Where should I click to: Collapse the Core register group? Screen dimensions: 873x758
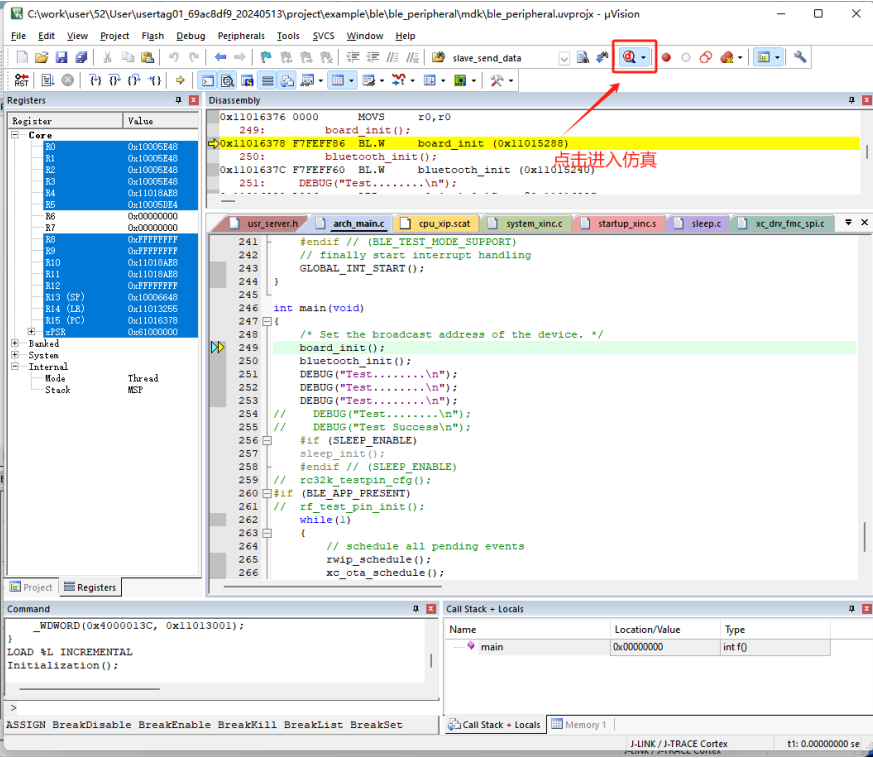(x=15, y=135)
